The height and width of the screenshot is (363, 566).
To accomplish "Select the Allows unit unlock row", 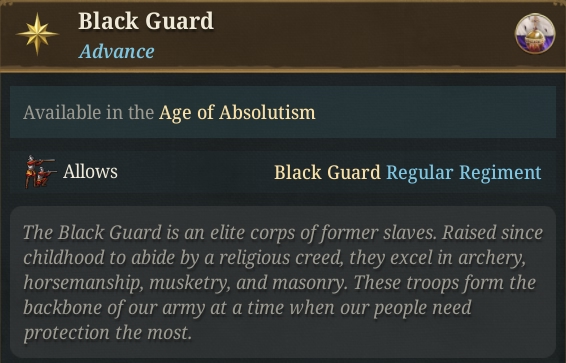I will (x=283, y=172).
